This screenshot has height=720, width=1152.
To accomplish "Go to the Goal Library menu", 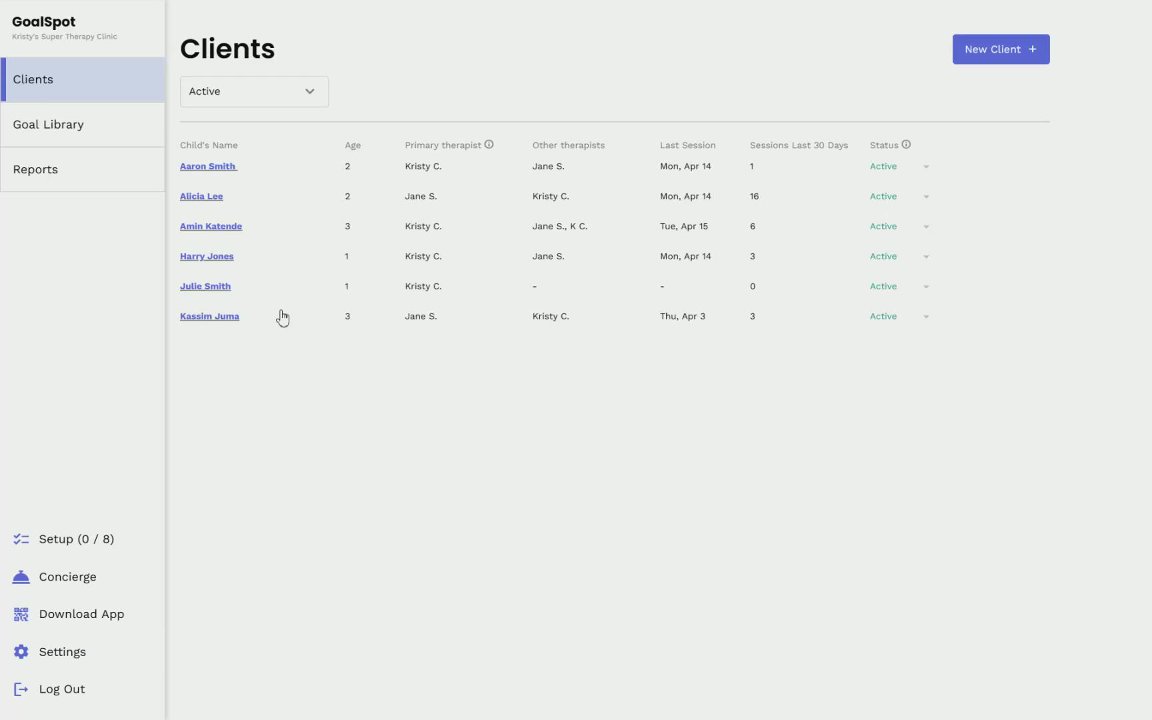I will tap(48, 125).
